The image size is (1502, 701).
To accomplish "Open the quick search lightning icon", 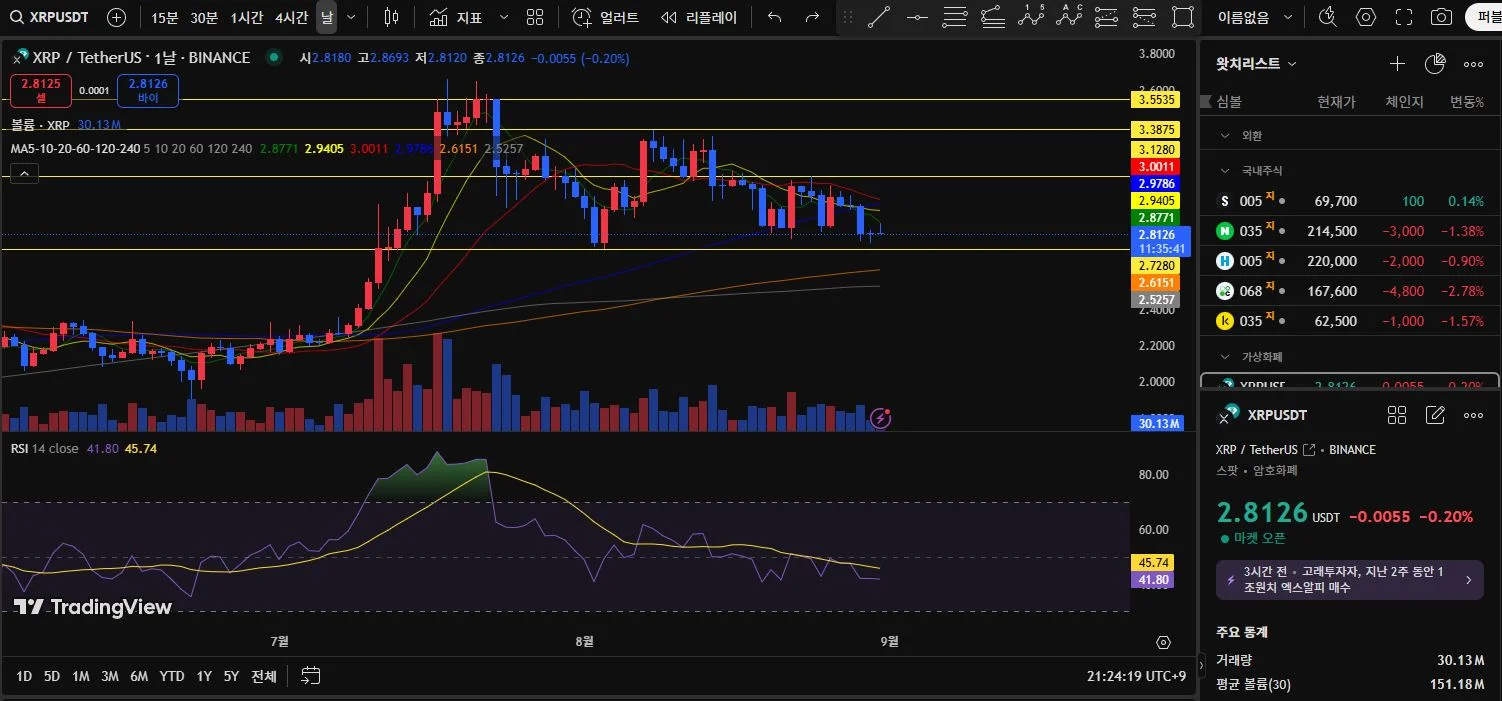I will pyautogui.click(x=1328, y=17).
